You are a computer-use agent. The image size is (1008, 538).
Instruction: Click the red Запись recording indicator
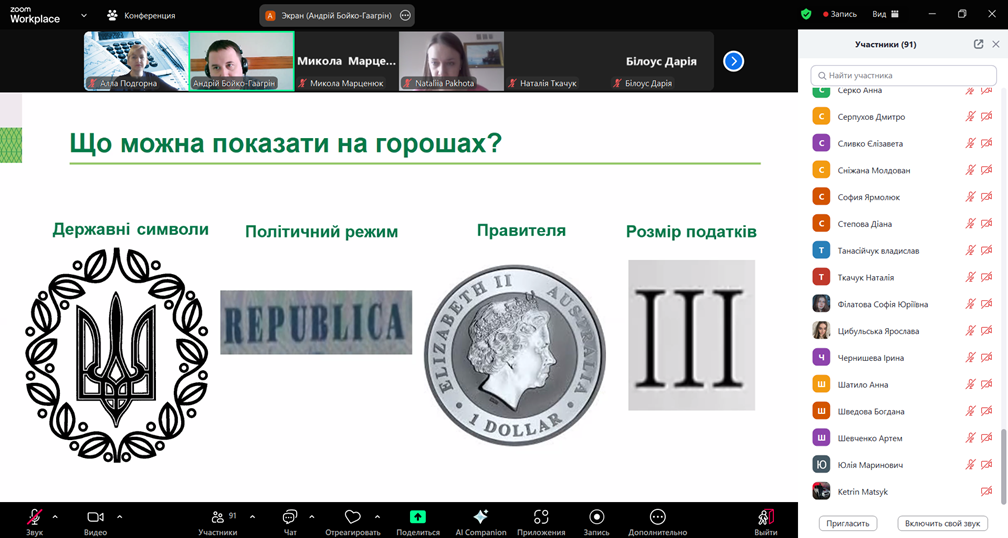tap(840, 14)
